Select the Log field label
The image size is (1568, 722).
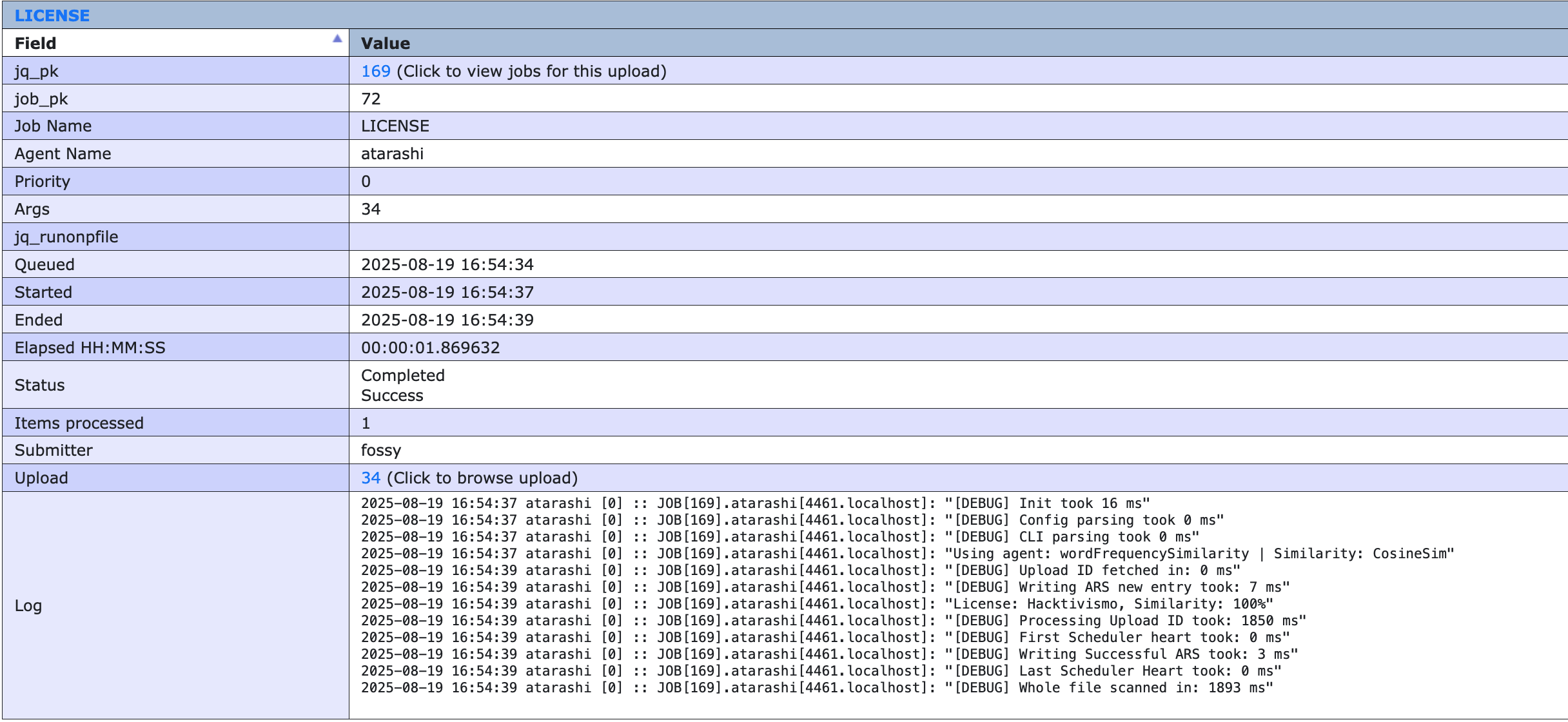point(28,606)
